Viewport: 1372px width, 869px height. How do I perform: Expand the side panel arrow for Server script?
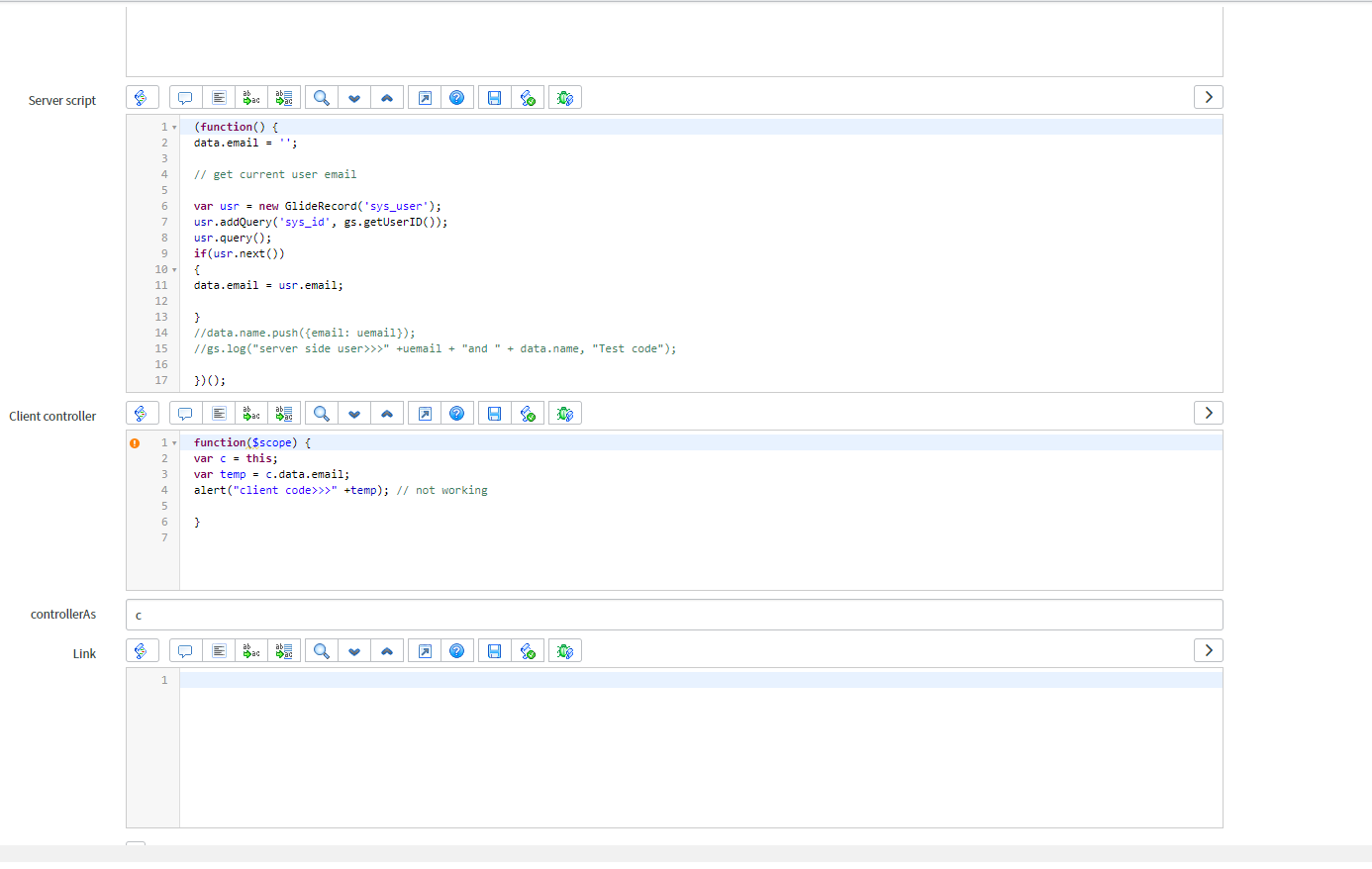click(1209, 97)
